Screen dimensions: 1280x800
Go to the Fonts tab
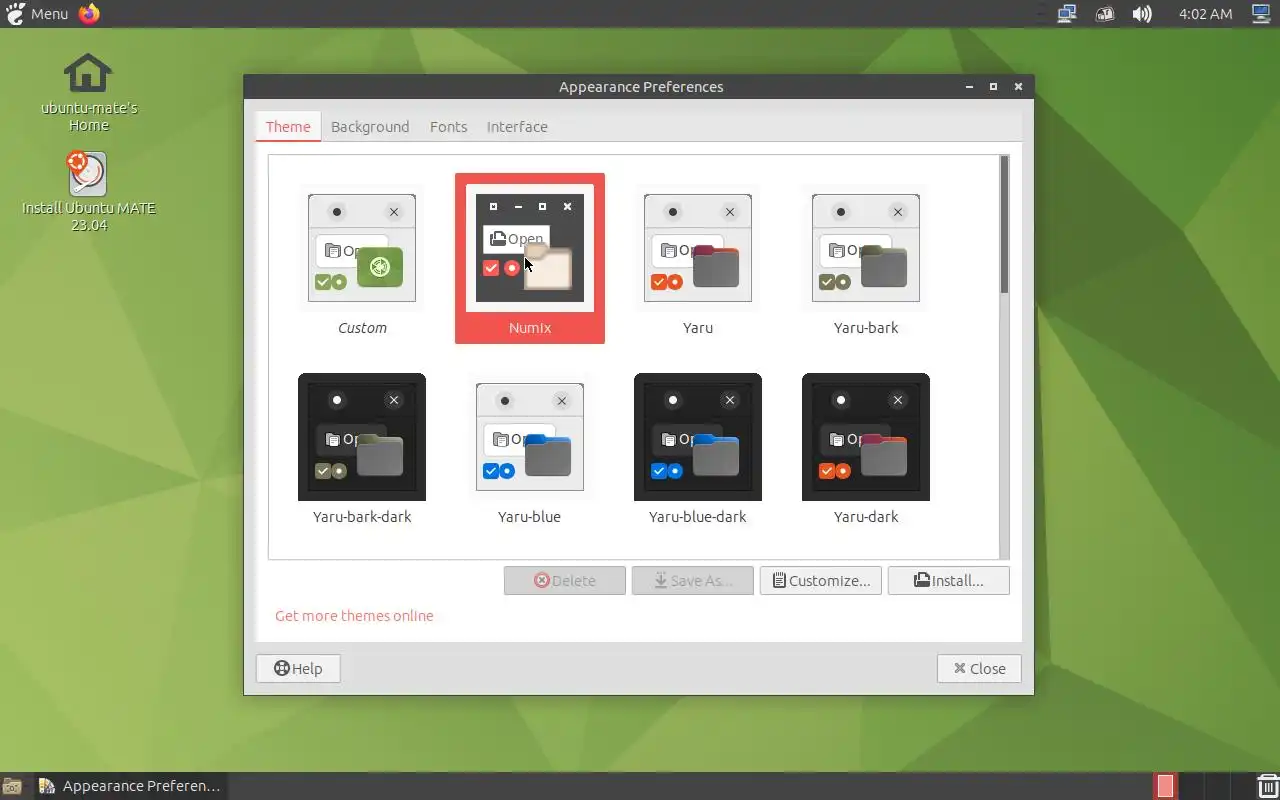[448, 127]
